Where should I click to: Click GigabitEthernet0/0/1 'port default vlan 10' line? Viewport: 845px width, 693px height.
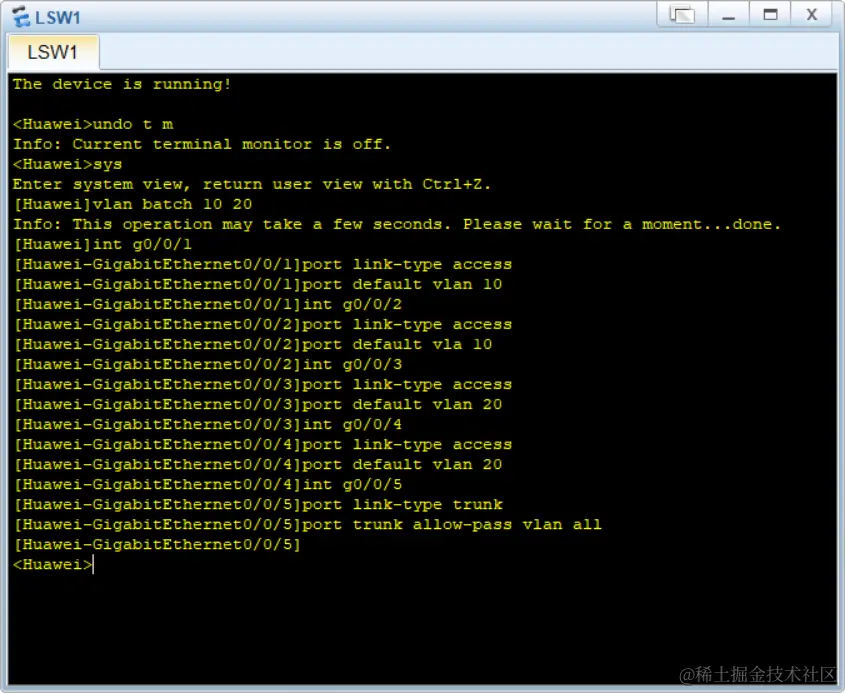coord(258,284)
